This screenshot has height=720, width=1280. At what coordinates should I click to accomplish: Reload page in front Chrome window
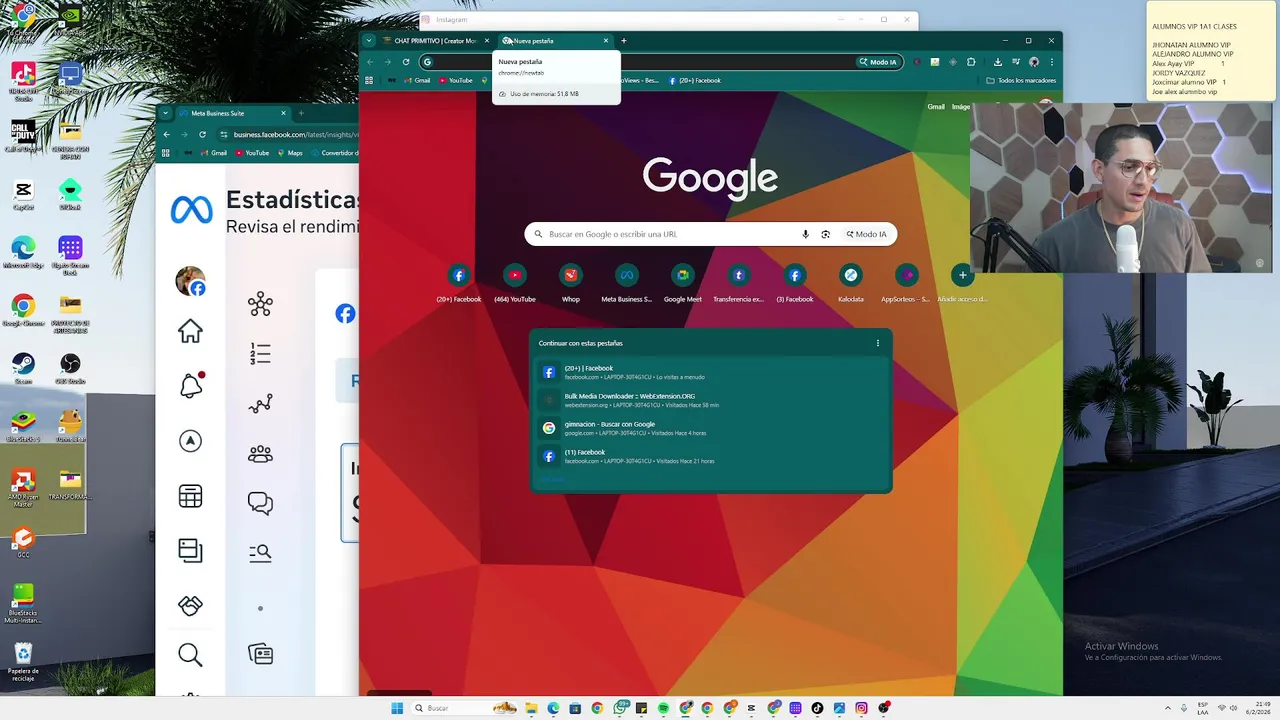[x=406, y=62]
